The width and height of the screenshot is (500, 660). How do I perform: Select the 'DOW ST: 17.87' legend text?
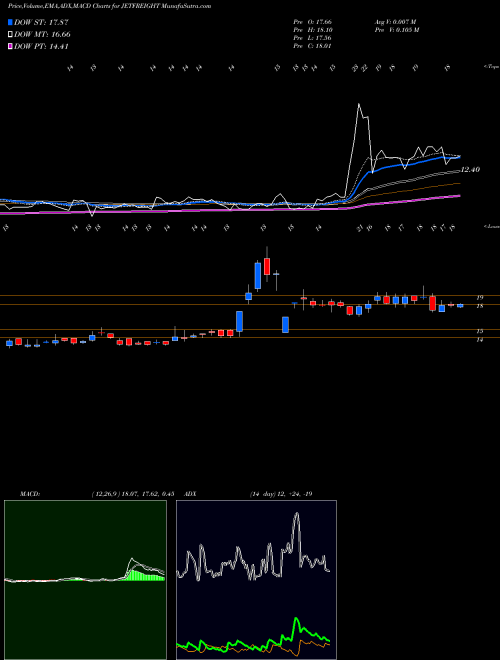(x=41, y=22)
